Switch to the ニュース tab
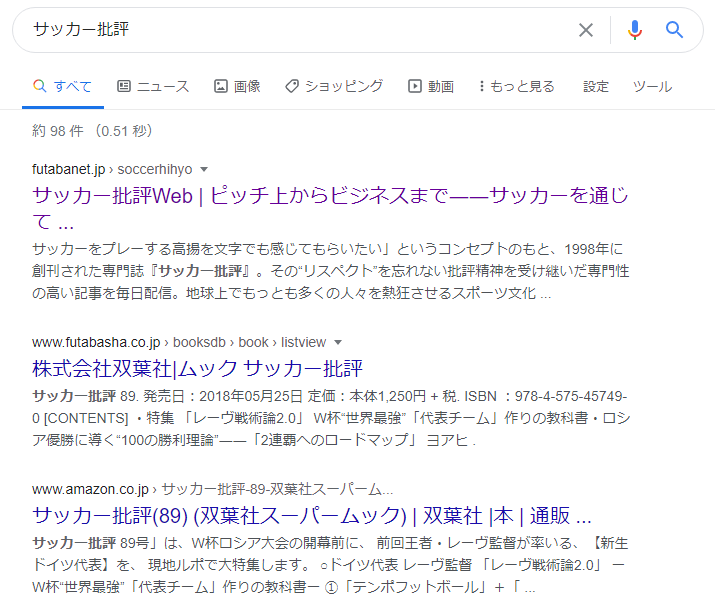 pos(153,86)
